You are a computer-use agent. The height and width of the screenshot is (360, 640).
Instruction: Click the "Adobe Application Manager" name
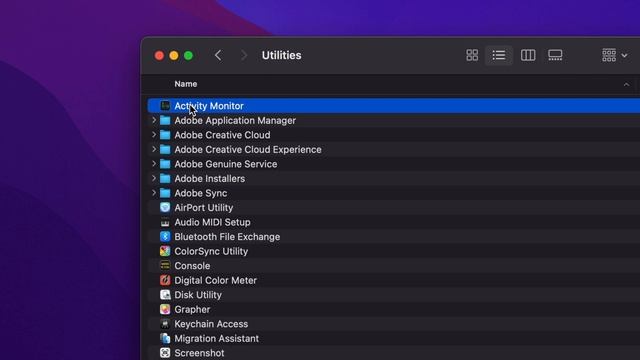point(235,120)
